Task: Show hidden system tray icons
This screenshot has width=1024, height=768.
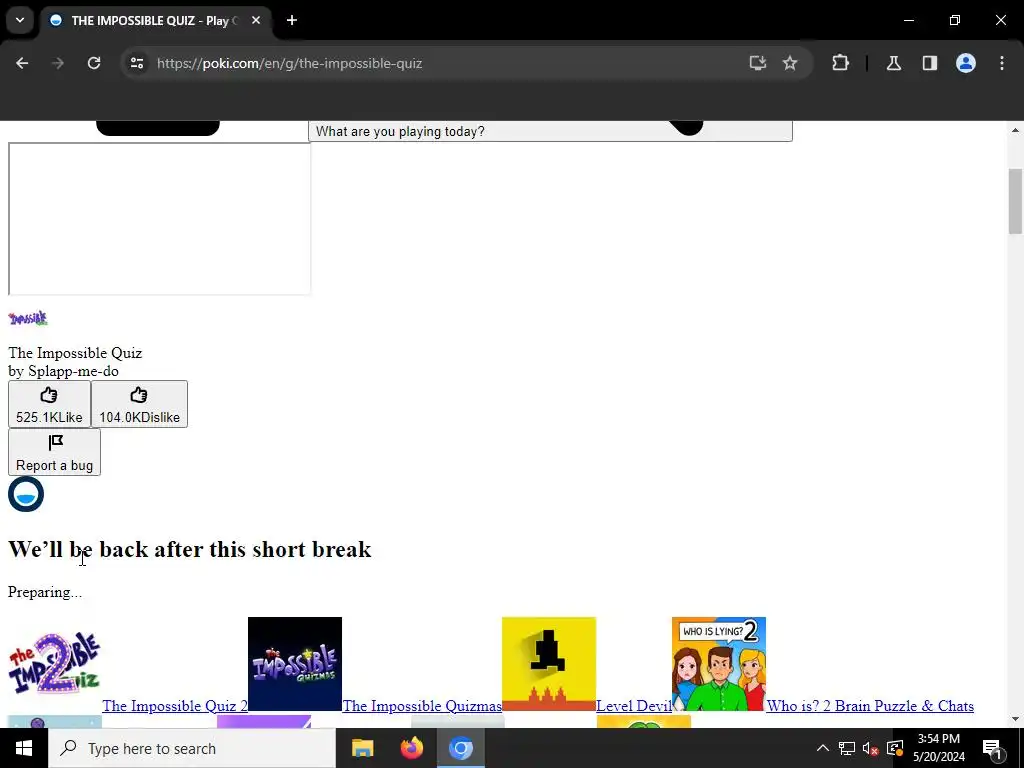Action: 823,748
